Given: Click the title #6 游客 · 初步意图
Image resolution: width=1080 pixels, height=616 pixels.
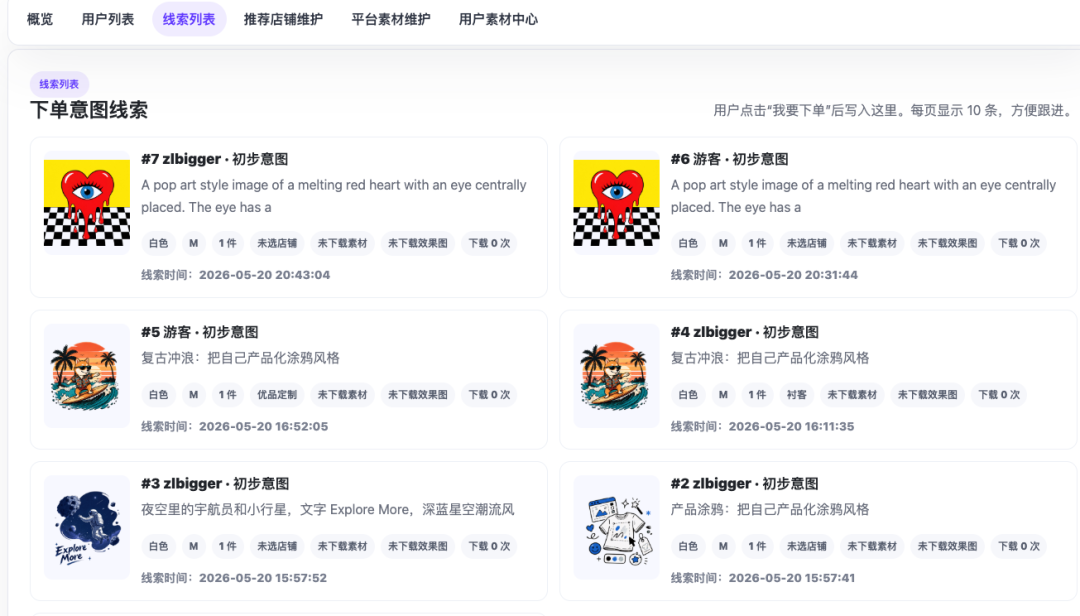Looking at the screenshot, I should coord(729,159).
